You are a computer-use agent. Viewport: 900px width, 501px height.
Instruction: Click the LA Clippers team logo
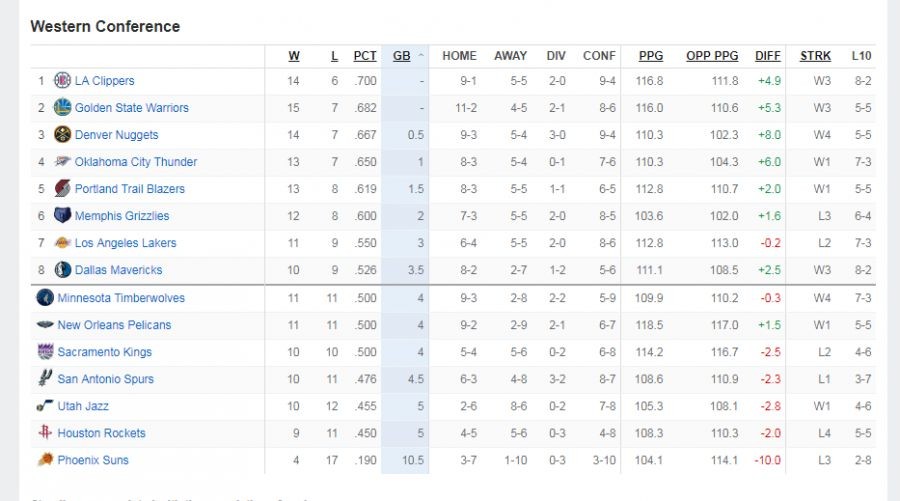coord(62,81)
